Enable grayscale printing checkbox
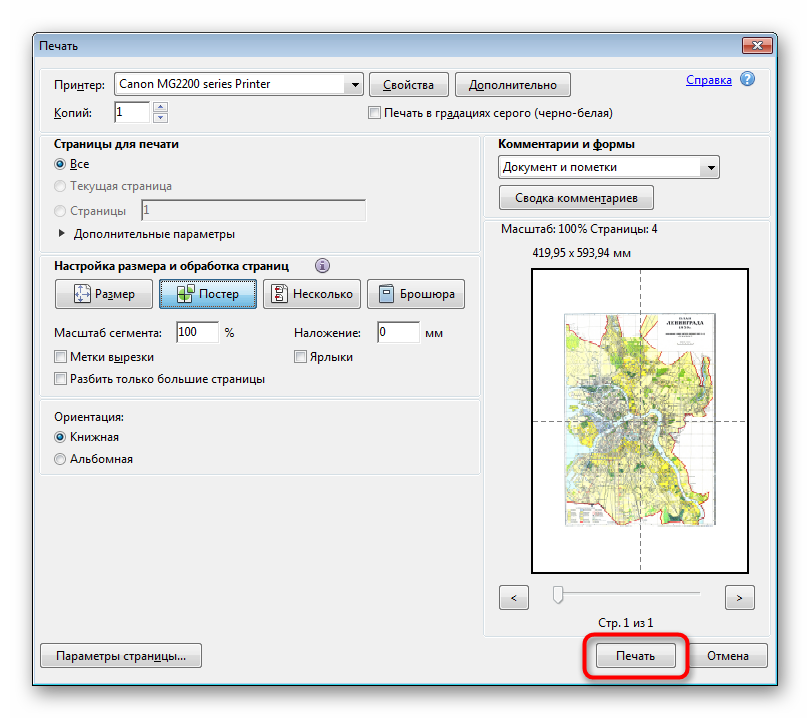Viewport: 810px width, 718px height. [376, 113]
